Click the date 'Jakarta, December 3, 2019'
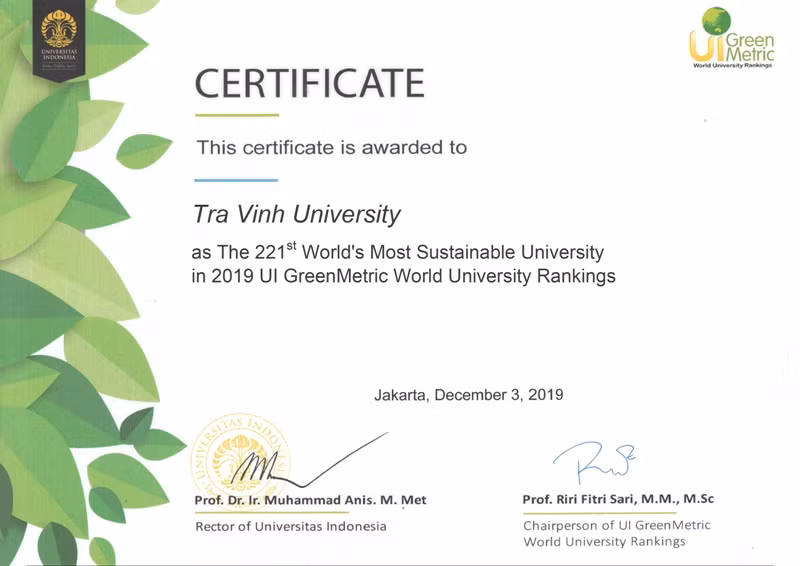This screenshot has height=566, width=800. tap(468, 394)
